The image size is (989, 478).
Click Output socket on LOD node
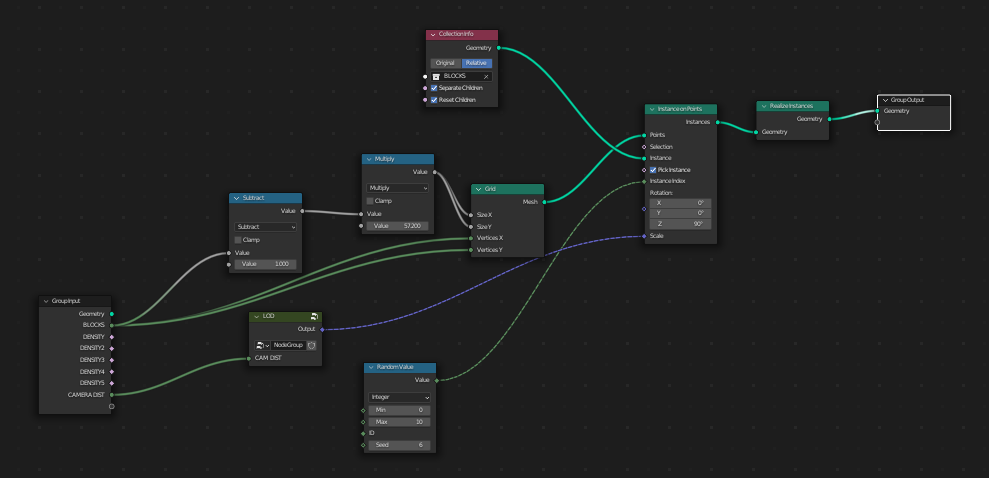click(322, 329)
